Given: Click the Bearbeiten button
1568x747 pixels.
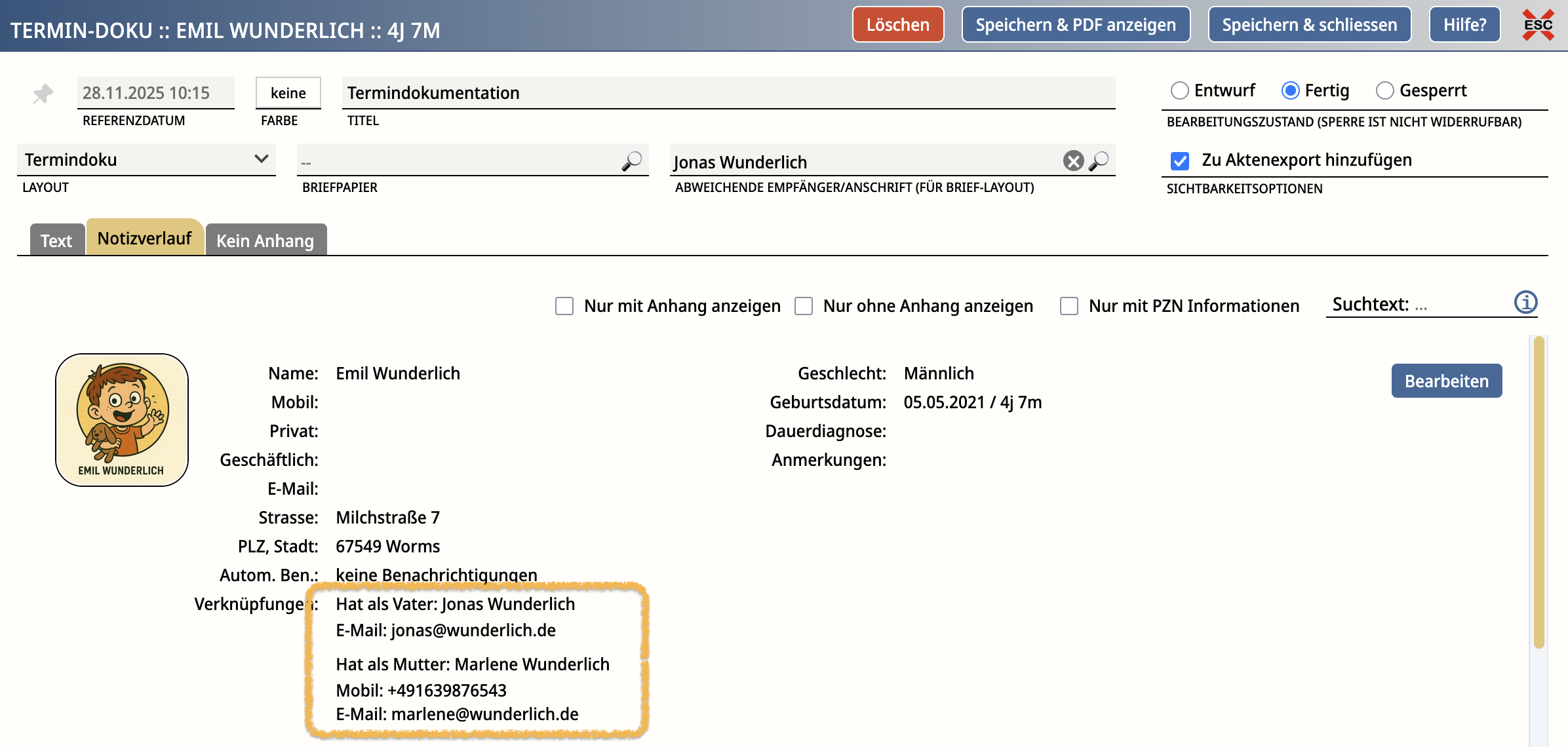Looking at the screenshot, I should (x=1446, y=381).
